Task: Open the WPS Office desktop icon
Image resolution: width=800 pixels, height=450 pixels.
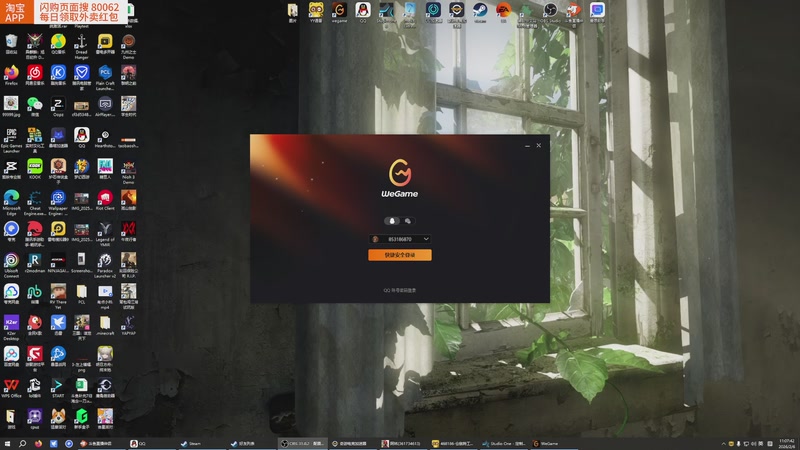Action: [11, 387]
